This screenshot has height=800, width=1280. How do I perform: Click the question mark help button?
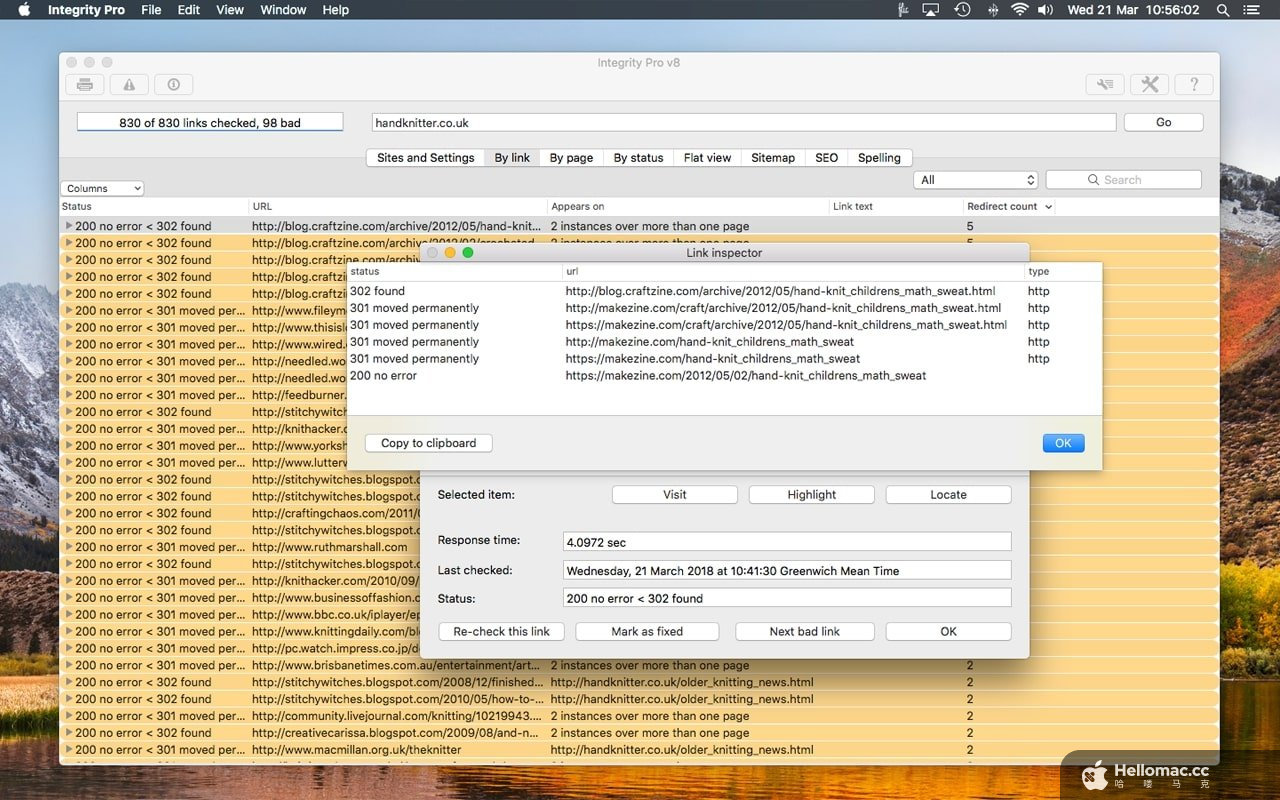(x=1194, y=85)
